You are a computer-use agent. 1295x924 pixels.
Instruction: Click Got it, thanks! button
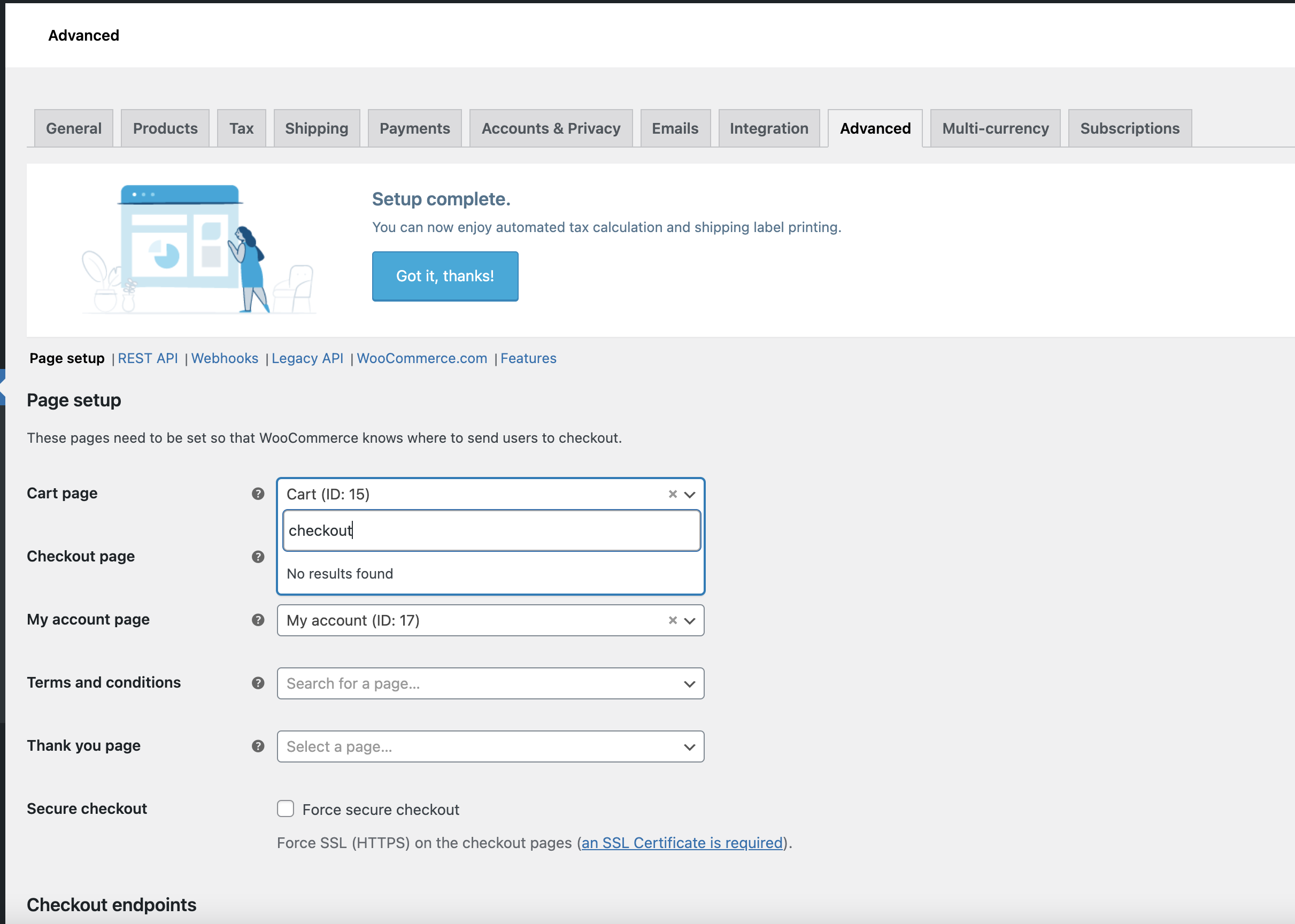[446, 276]
